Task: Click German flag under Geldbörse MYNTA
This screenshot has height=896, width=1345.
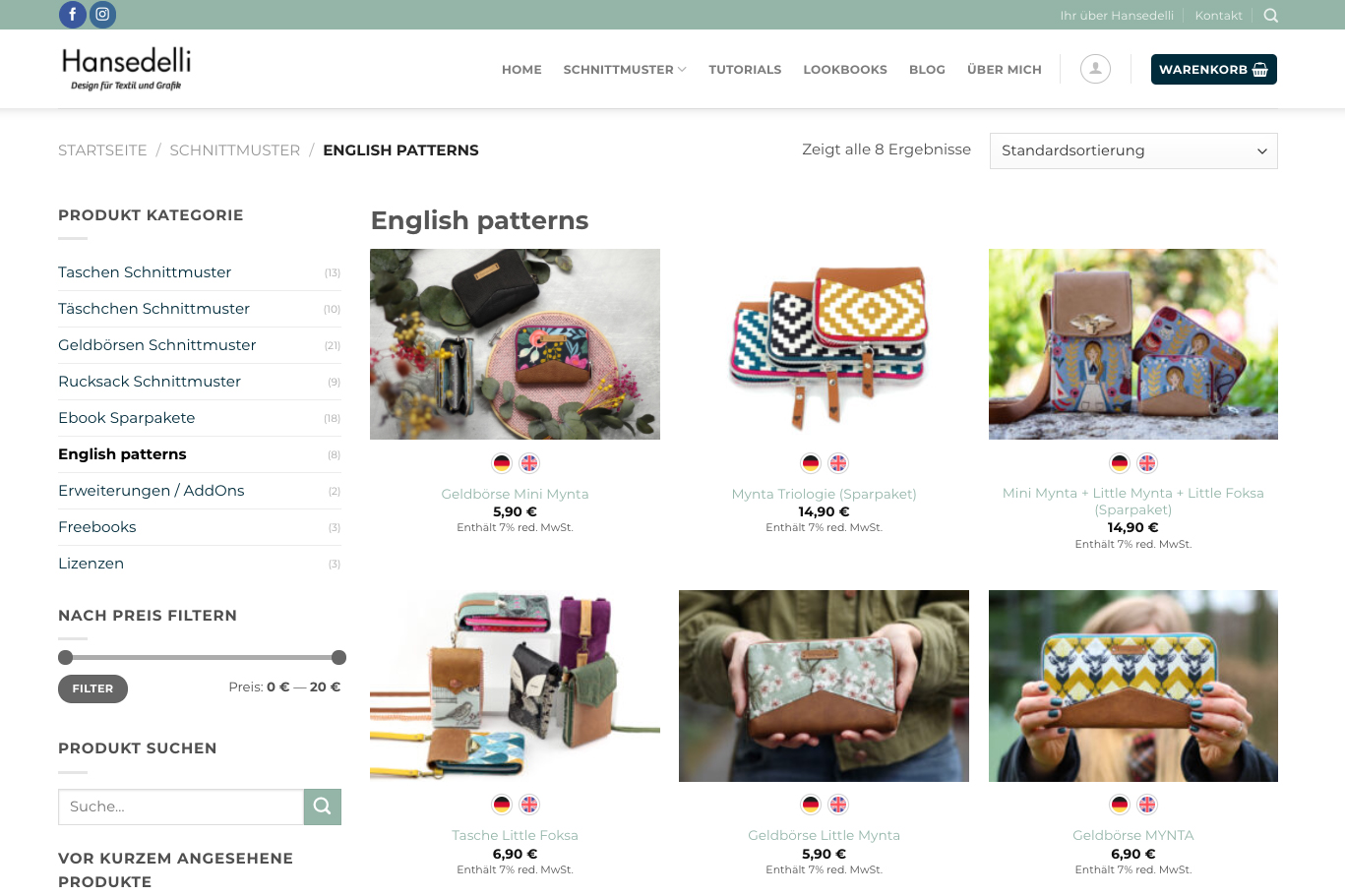Action: click(x=1120, y=805)
